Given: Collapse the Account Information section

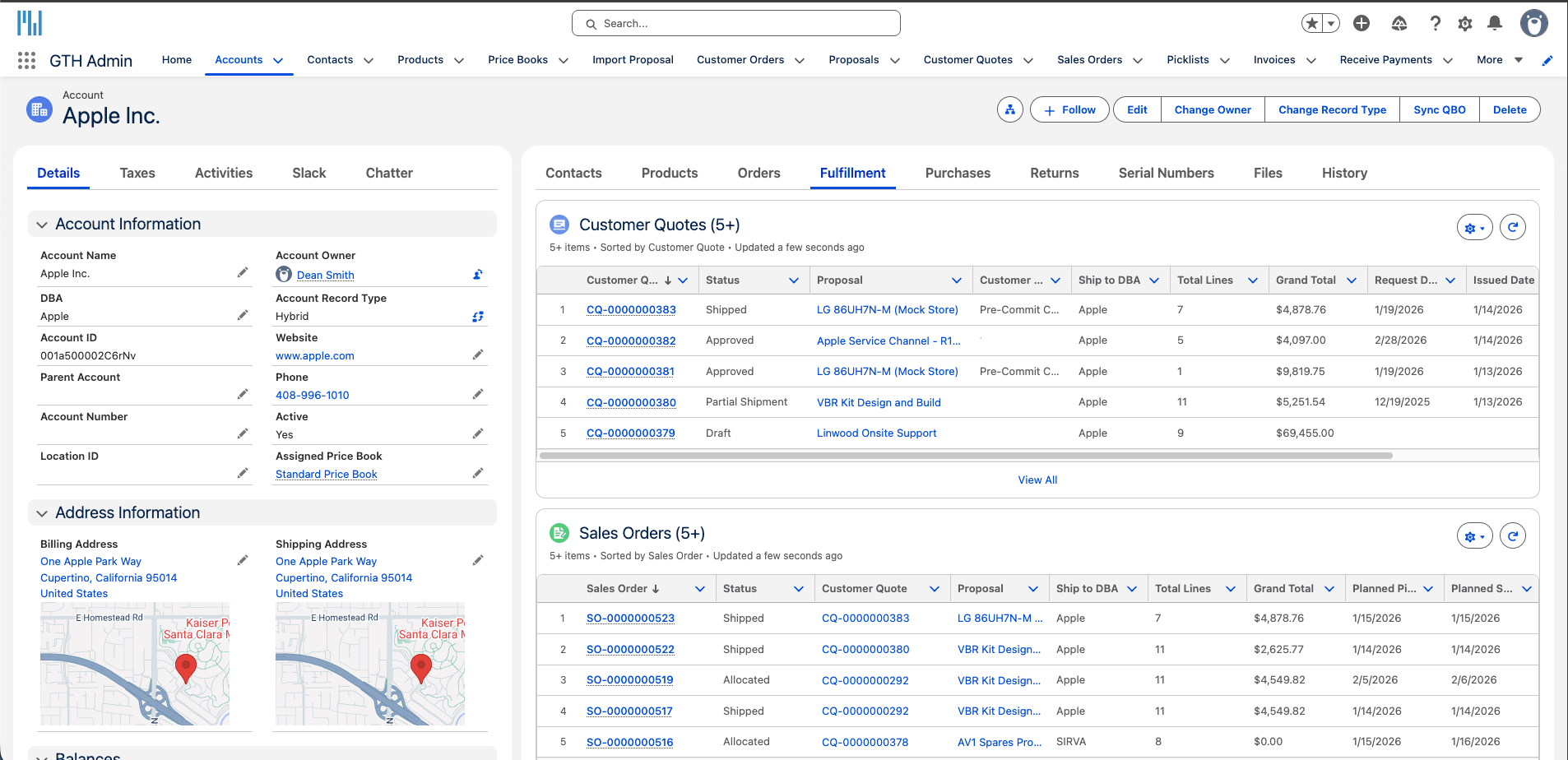Looking at the screenshot, I should point(42,225).
